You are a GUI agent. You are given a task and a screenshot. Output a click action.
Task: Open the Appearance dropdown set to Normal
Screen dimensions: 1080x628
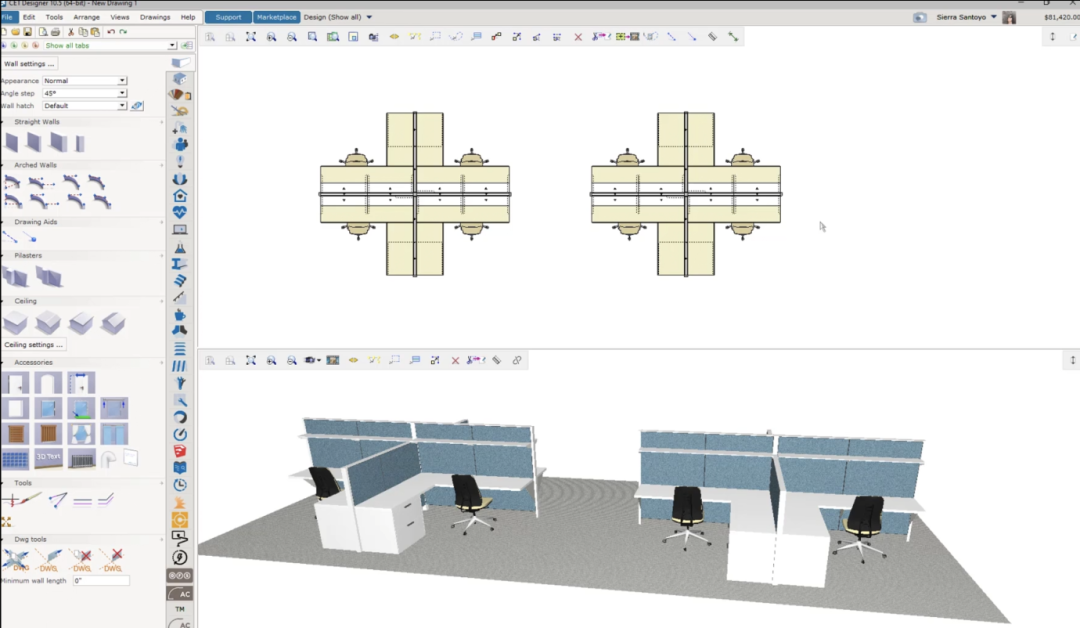(x=85, y=81)
